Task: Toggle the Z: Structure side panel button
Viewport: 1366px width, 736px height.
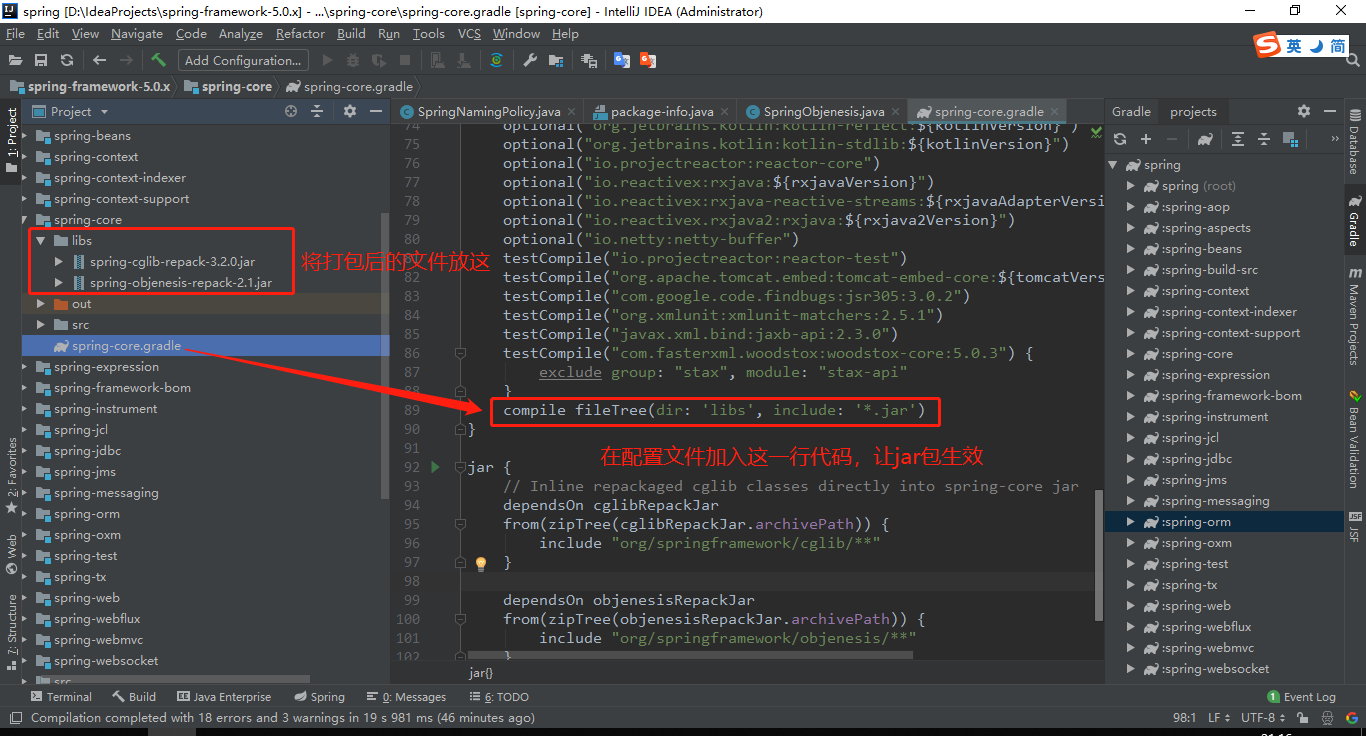Action: 12,632
